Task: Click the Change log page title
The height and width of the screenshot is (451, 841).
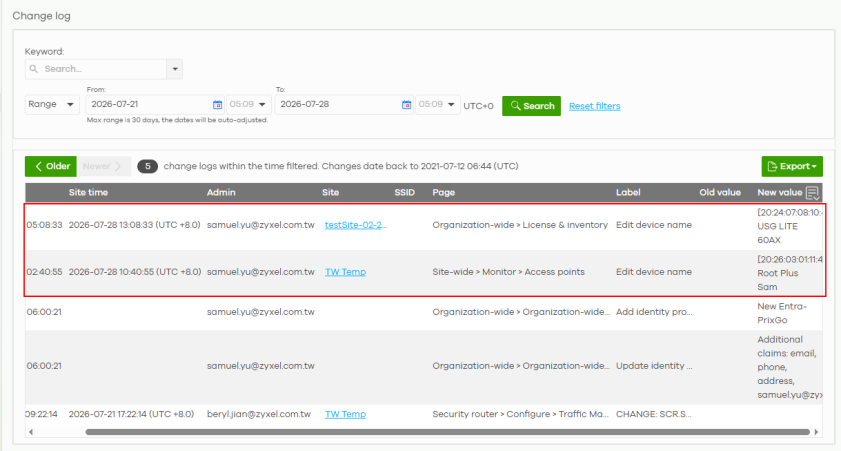Action: (x=41, y=16)
